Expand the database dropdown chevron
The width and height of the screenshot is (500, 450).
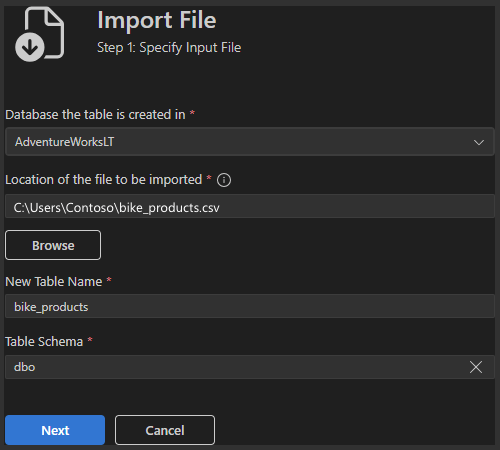tap(479, 142)
